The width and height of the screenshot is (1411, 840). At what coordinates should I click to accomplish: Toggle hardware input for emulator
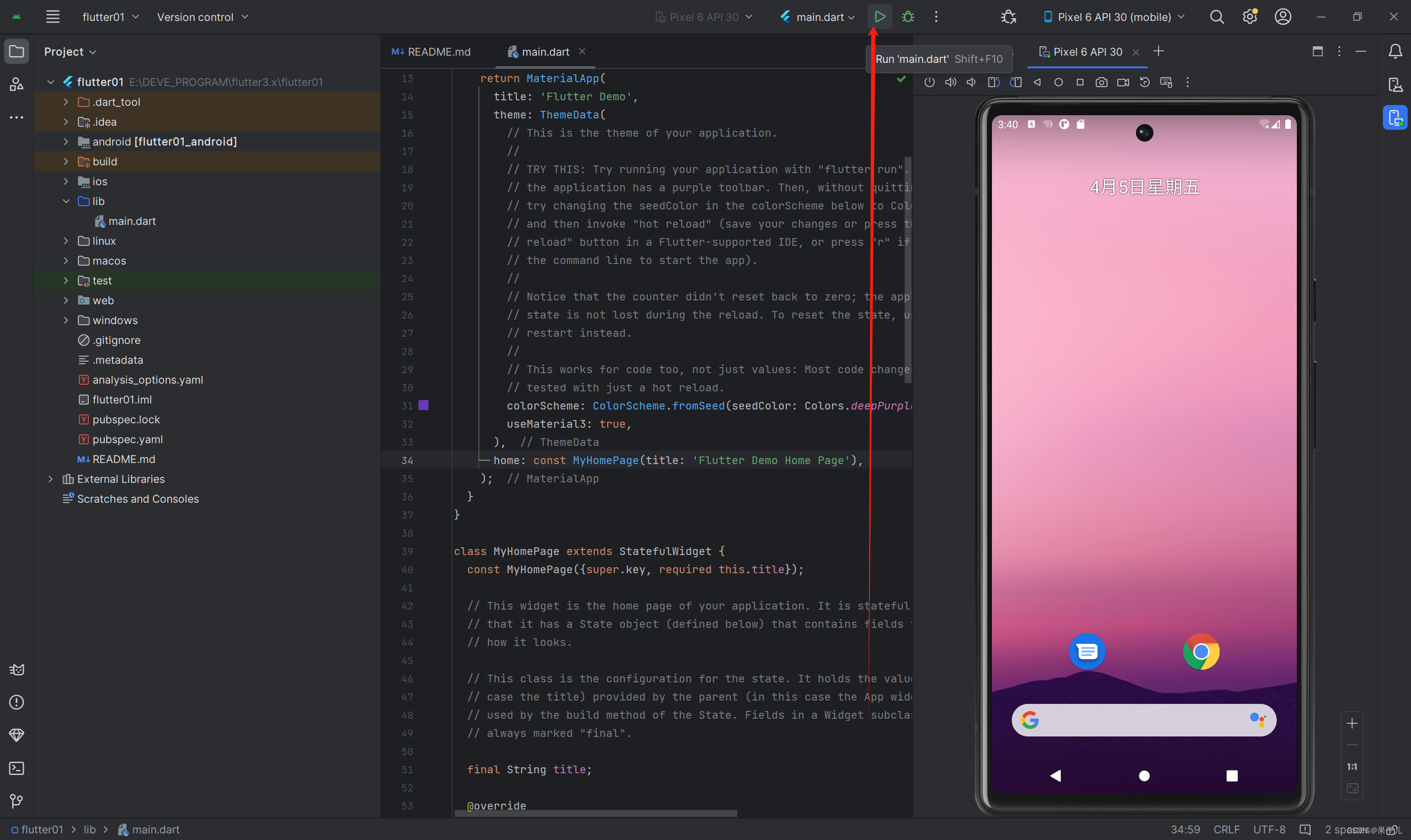tap(1166, 83)
